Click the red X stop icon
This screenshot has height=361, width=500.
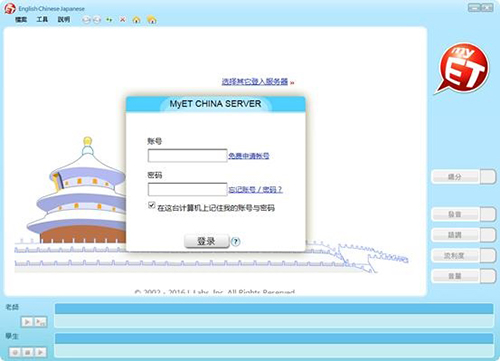coord(123,20)
